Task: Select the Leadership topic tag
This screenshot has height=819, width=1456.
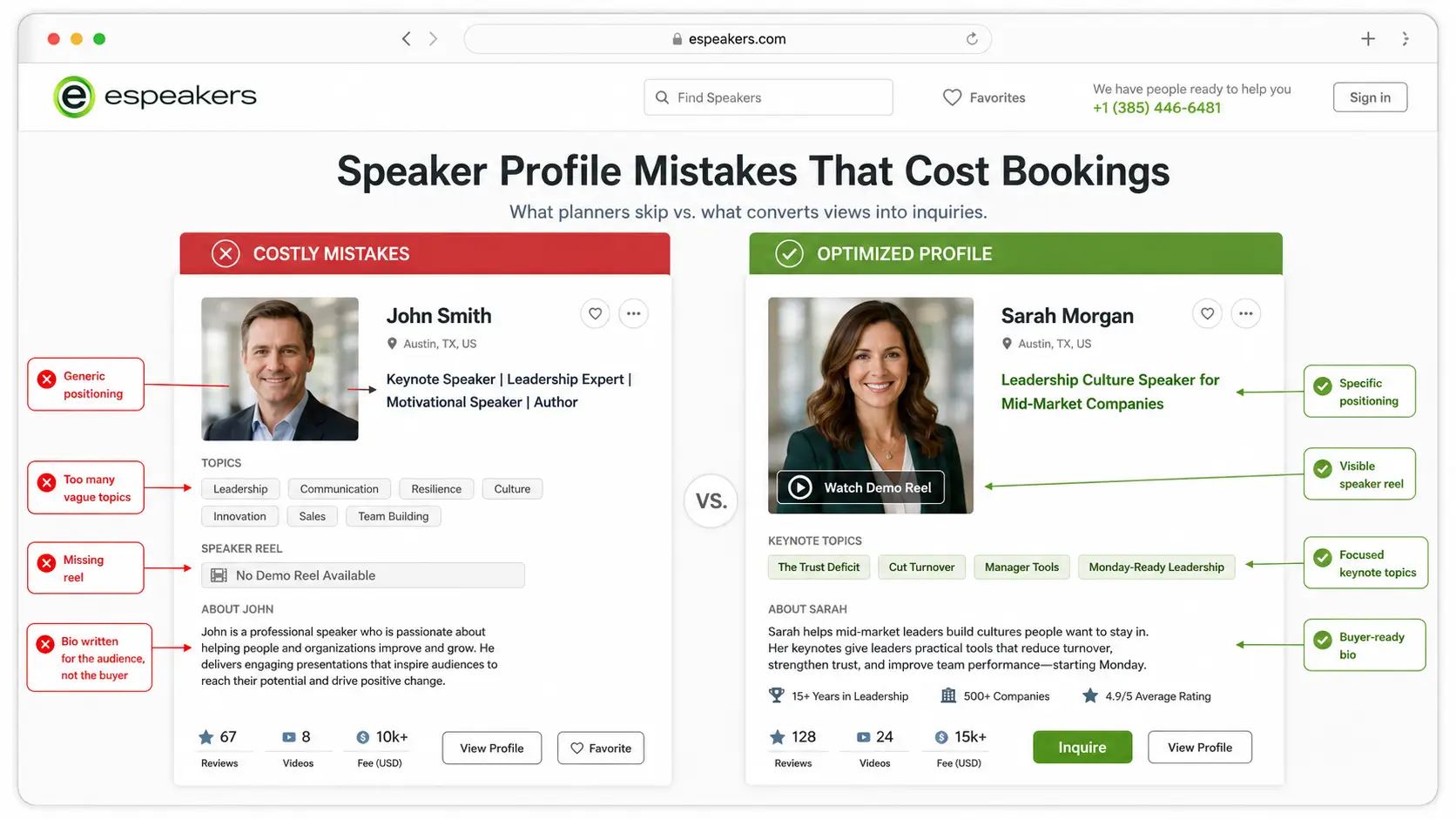Action: click(x=240, y=489)
